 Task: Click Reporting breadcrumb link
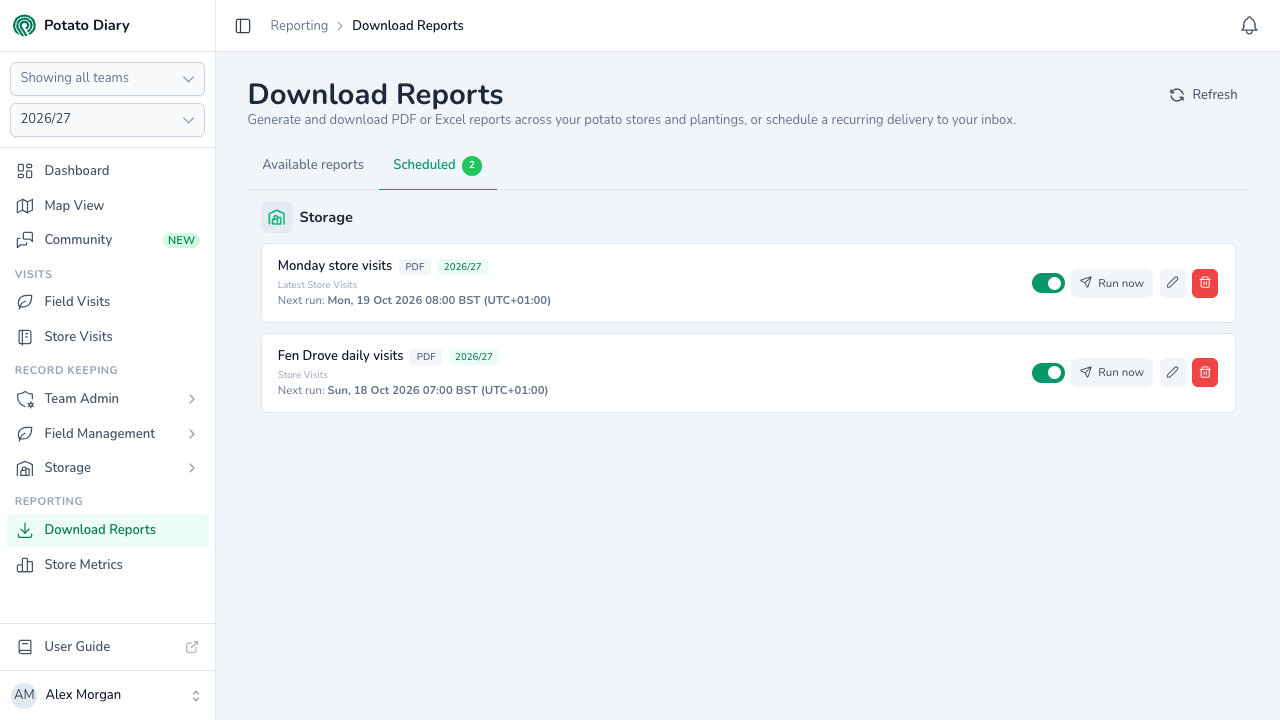(x=299, y=26)
